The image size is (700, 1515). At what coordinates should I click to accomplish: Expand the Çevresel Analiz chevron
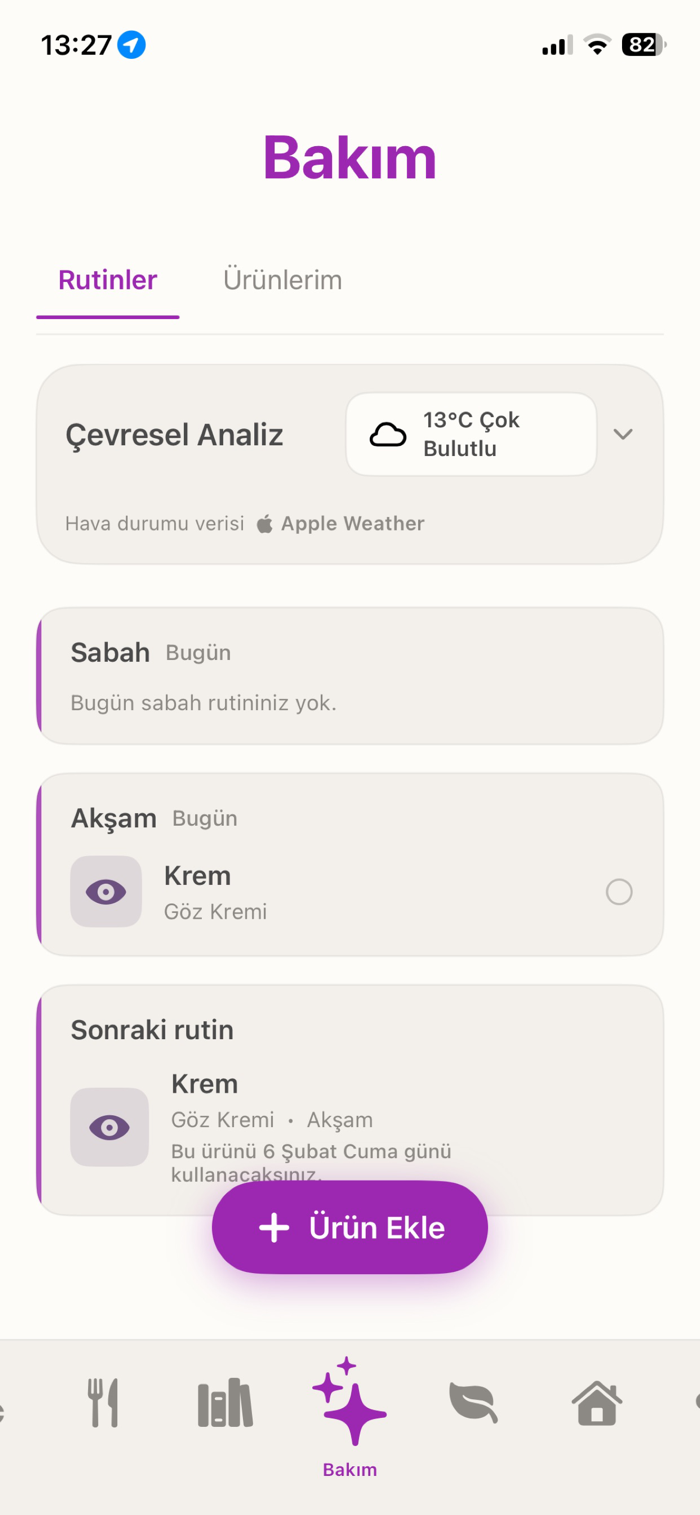point(623,434)
